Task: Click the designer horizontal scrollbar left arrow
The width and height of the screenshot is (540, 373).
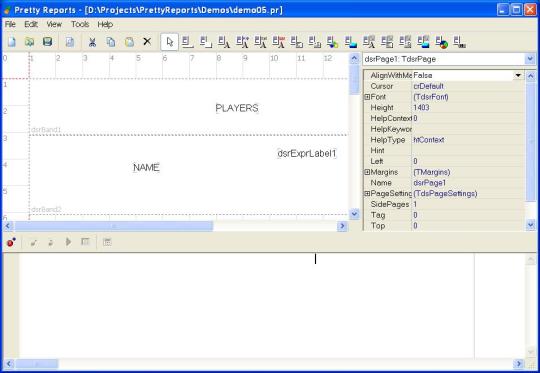Action: 8,226
